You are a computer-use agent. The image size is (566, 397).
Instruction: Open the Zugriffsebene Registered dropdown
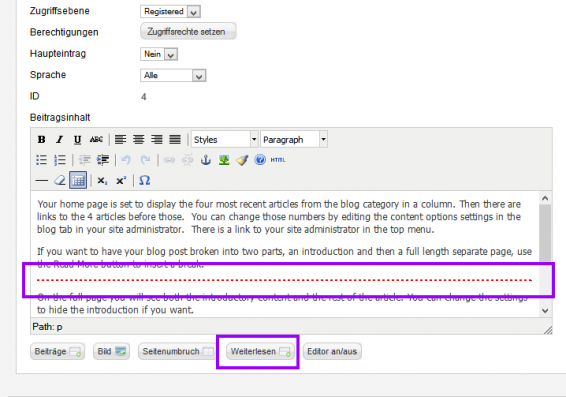[x=170, y=12]
